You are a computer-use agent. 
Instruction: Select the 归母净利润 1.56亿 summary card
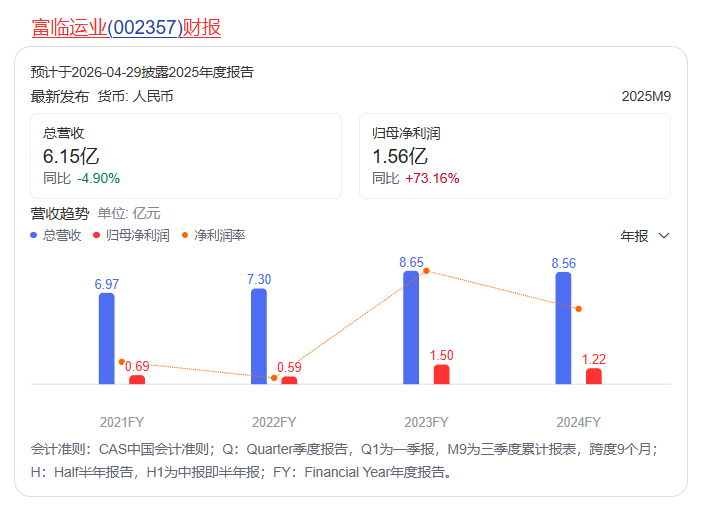tap(514, 156)
